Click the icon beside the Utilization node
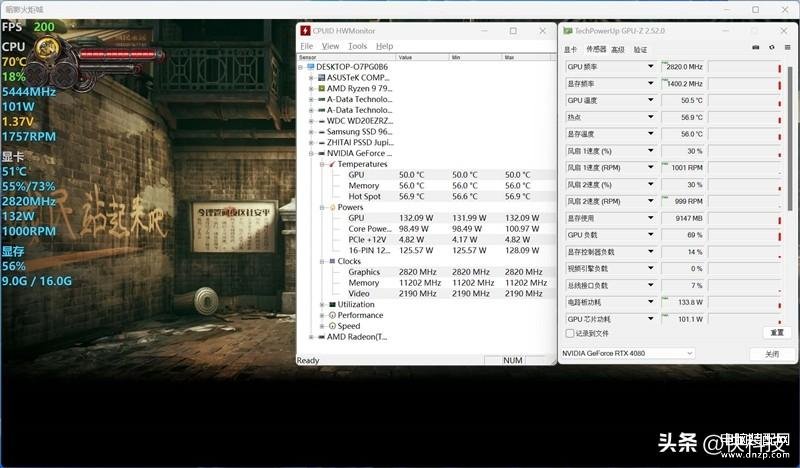 point(332,304)
